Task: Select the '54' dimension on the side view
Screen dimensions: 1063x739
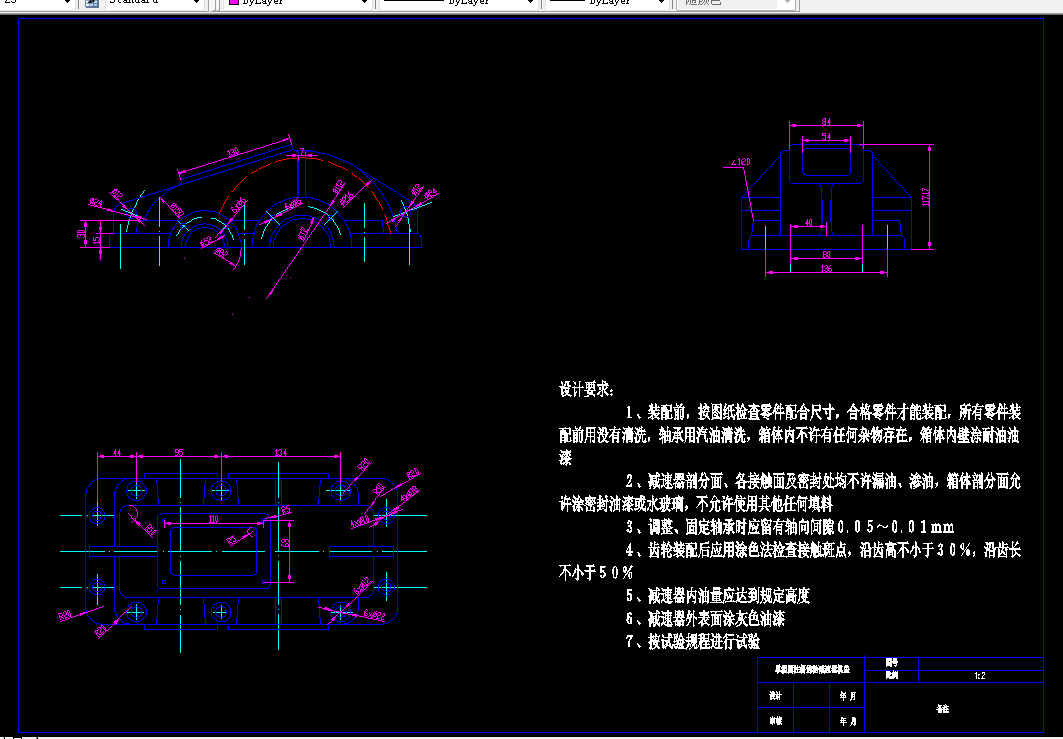Action: pos(826,136)
